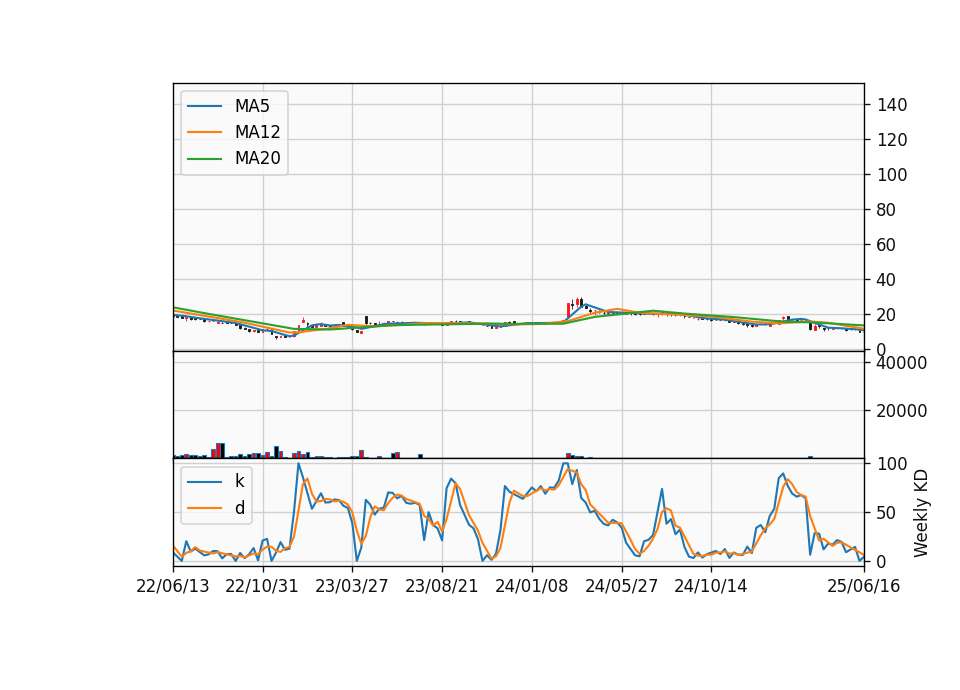Click the 22/10/31 date tick label
960x690 pixels.
coord(262,586)
